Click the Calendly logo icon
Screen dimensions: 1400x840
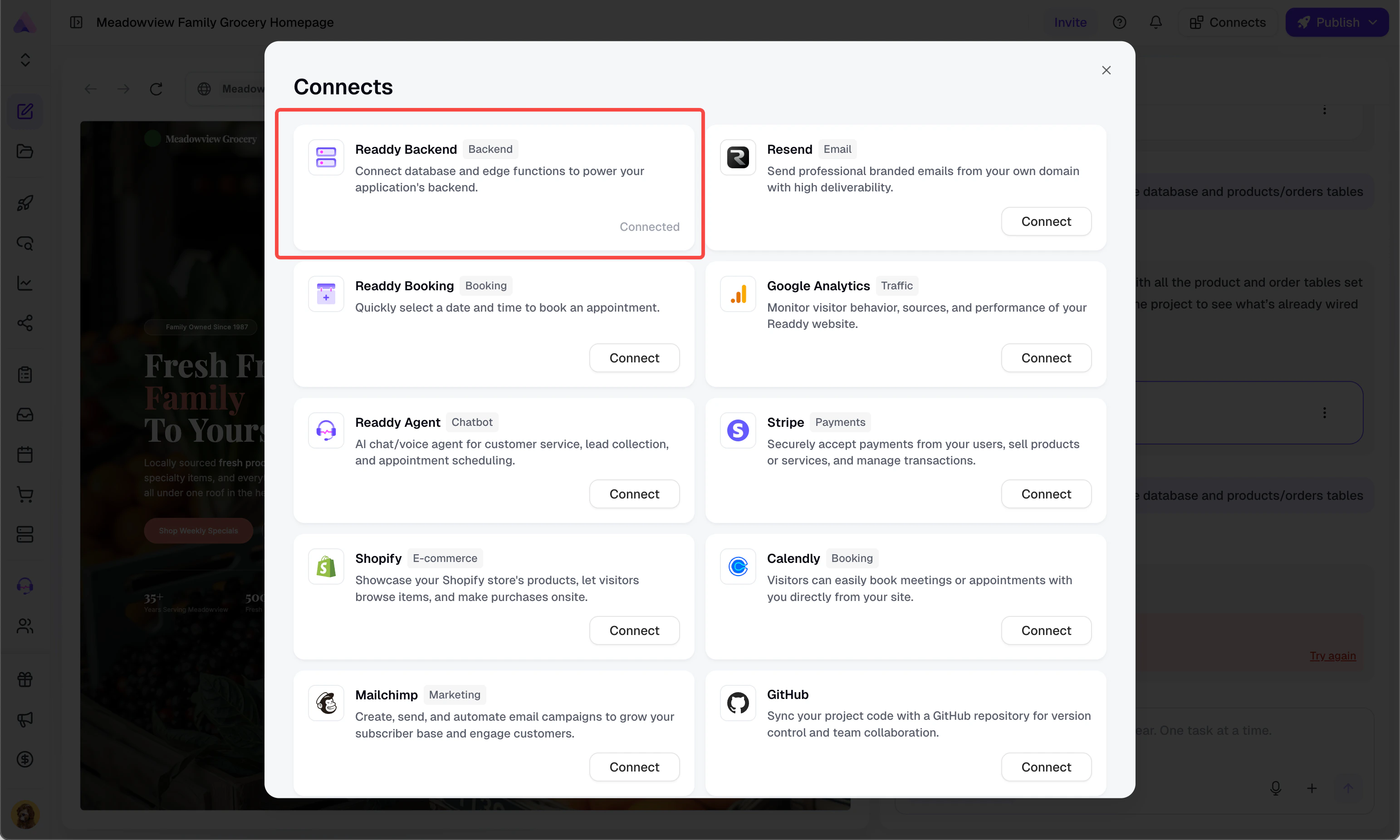(738, 567)
